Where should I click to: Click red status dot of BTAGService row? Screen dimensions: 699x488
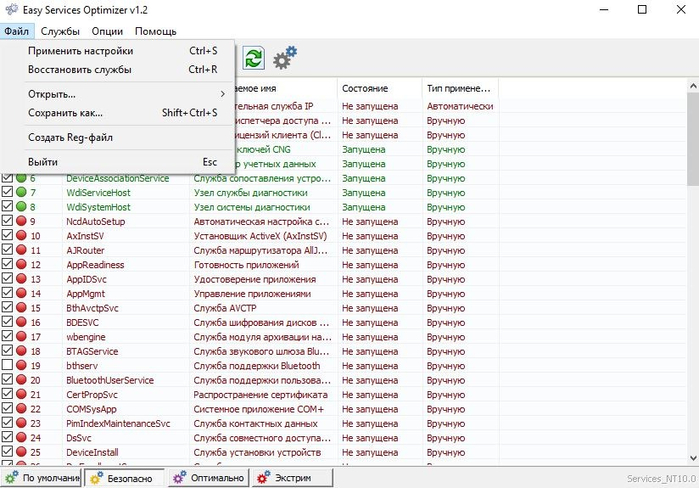(x=21, y=351)
